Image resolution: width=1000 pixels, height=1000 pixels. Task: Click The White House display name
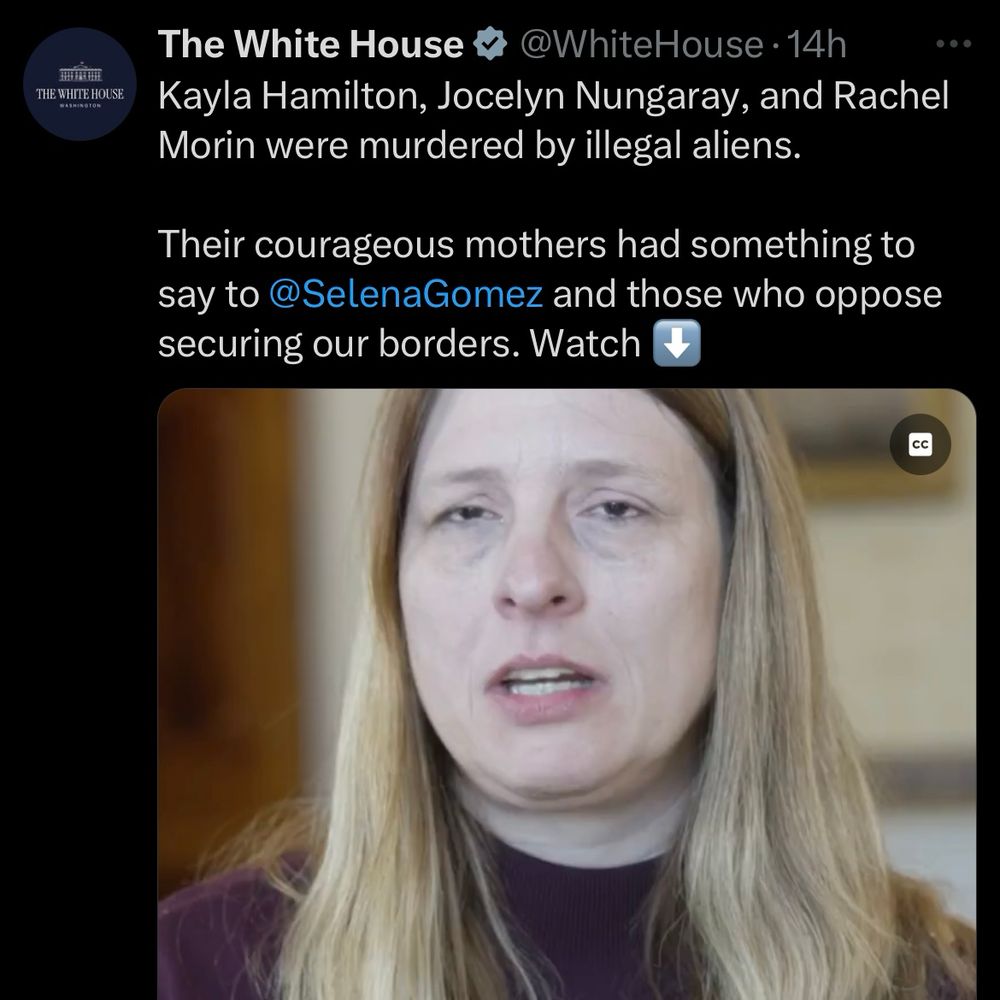coord(311,44)
